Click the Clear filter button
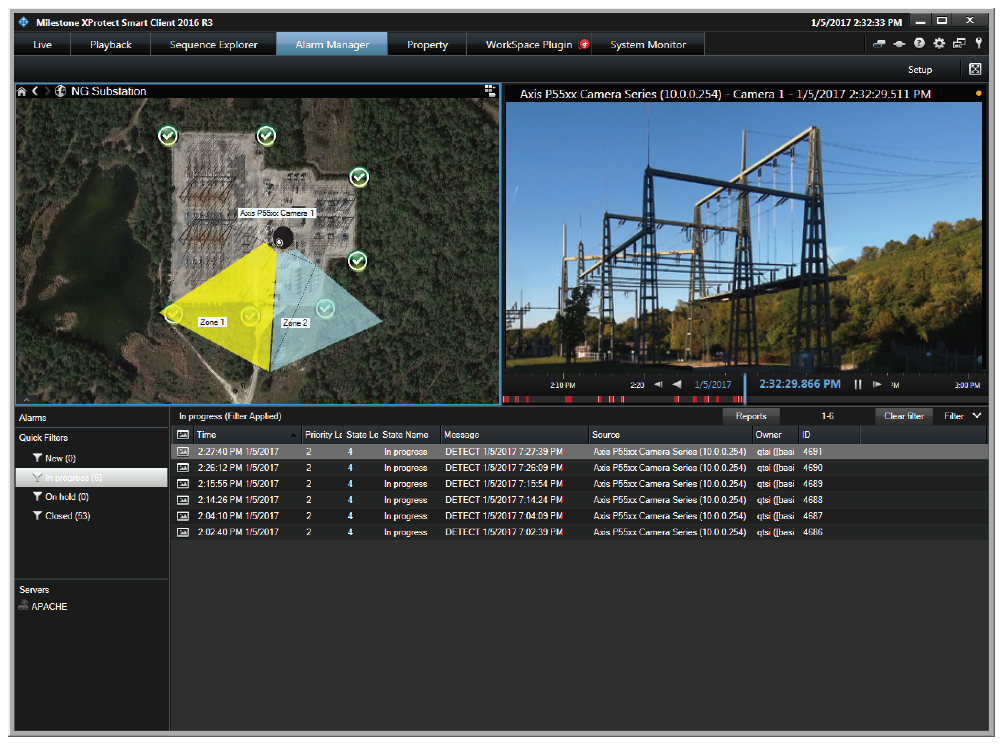The image size is (1007, 747). click(904, 416)
